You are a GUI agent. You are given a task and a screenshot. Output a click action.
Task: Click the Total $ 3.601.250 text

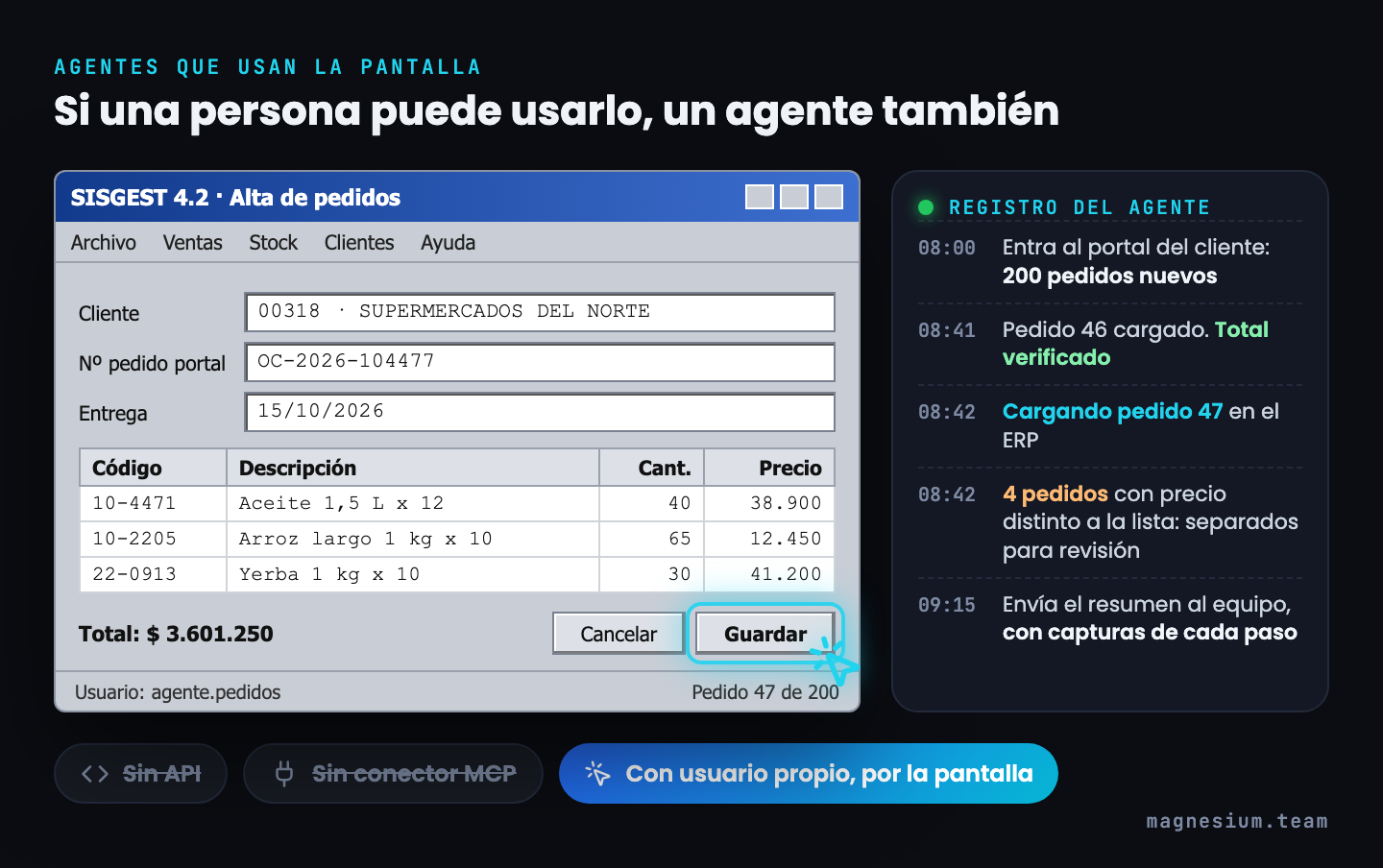176,634
